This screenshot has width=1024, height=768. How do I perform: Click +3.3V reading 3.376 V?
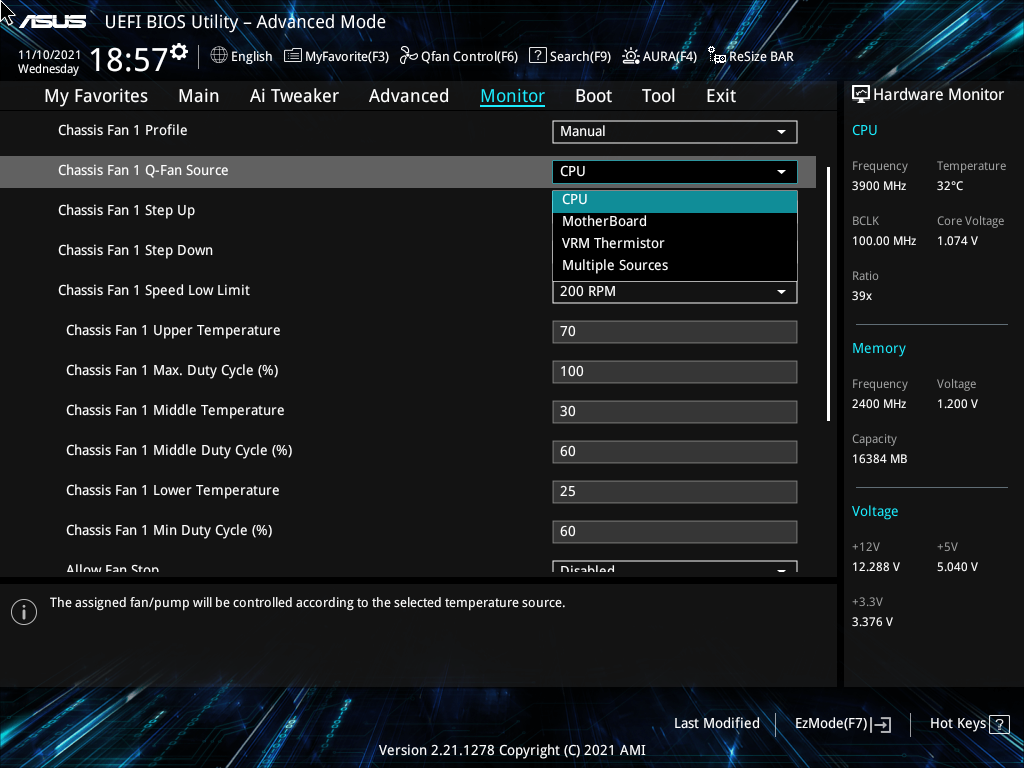(872, 622)
